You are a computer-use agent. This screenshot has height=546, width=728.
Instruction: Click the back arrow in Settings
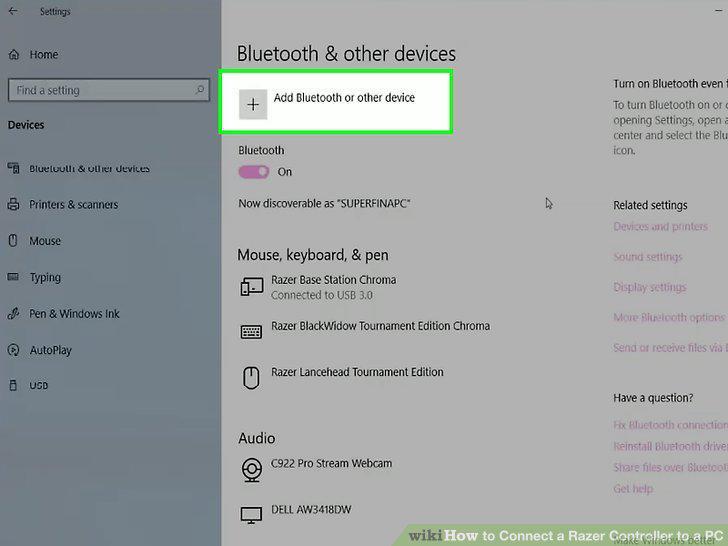(x=13, y=11)
